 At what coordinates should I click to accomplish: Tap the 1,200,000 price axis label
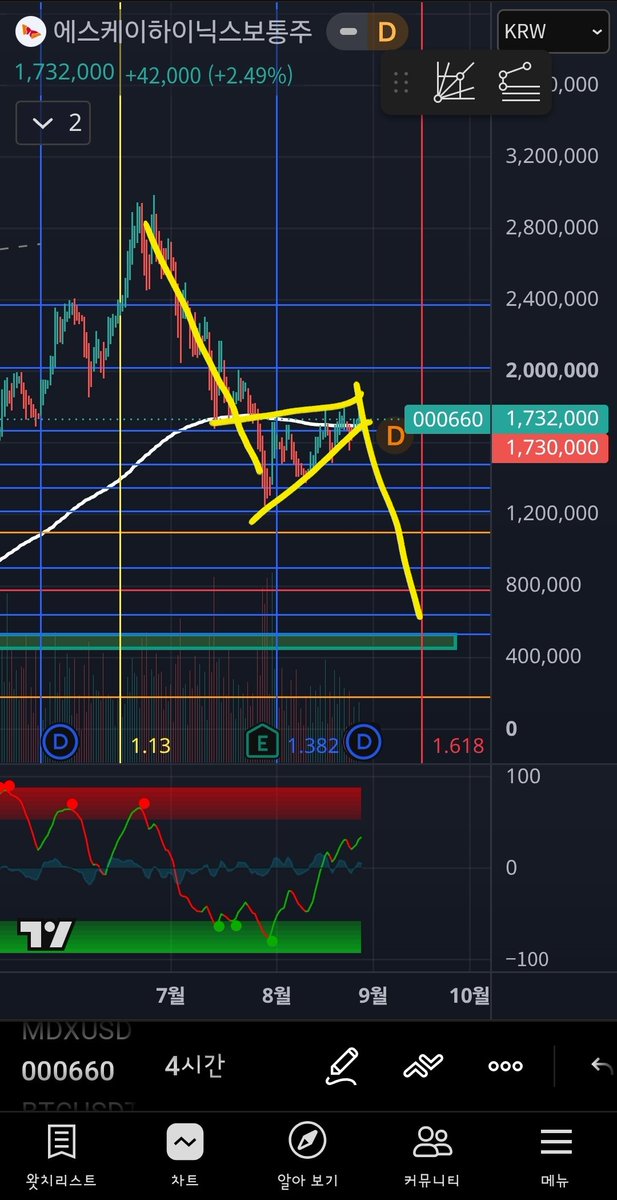552,513
